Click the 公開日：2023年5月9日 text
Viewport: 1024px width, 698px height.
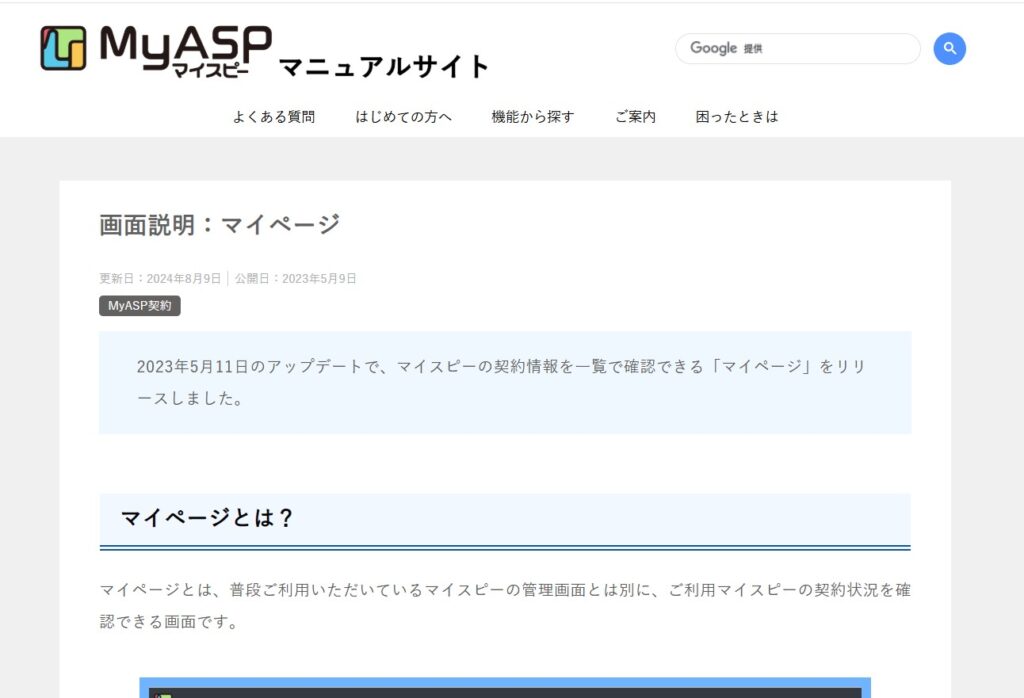pos(295,279)
